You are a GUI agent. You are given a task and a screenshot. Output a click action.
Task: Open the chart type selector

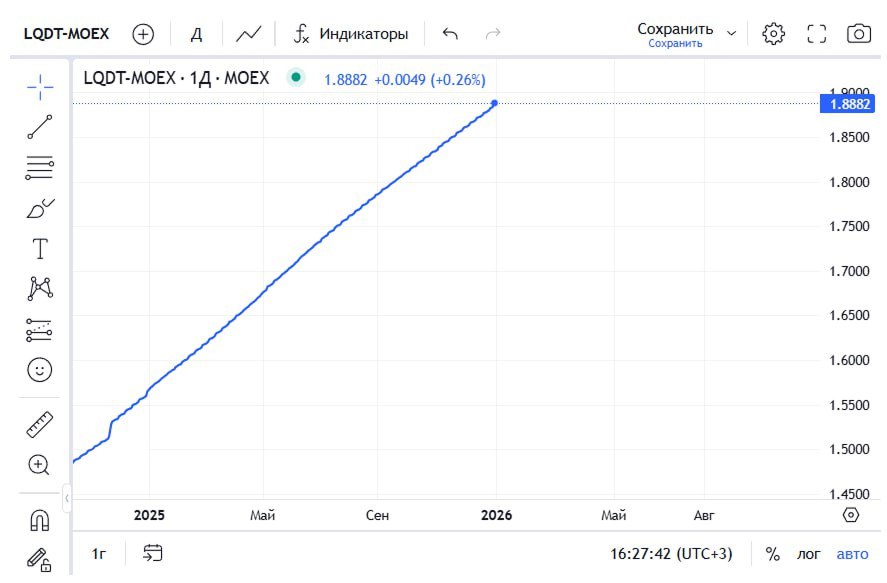[x=248, y=34]
